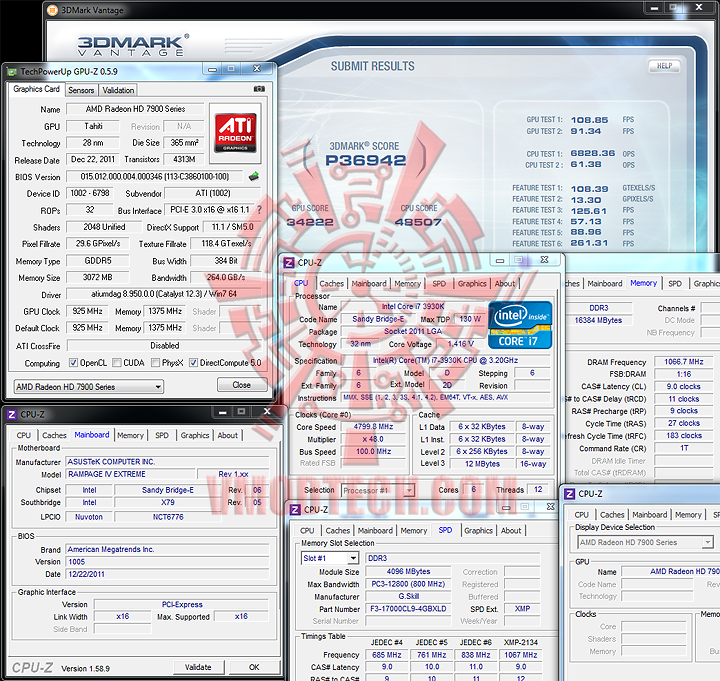Click the HELP button in 3DMark Vantage
Screen dimensions: 720x681
tap(664, 66)
